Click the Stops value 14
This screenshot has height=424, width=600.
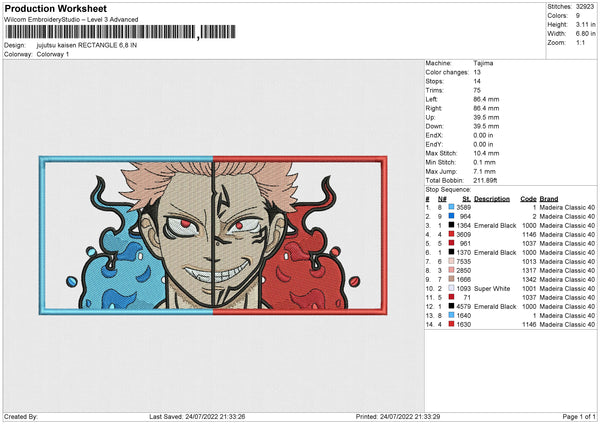pos(477,81)
